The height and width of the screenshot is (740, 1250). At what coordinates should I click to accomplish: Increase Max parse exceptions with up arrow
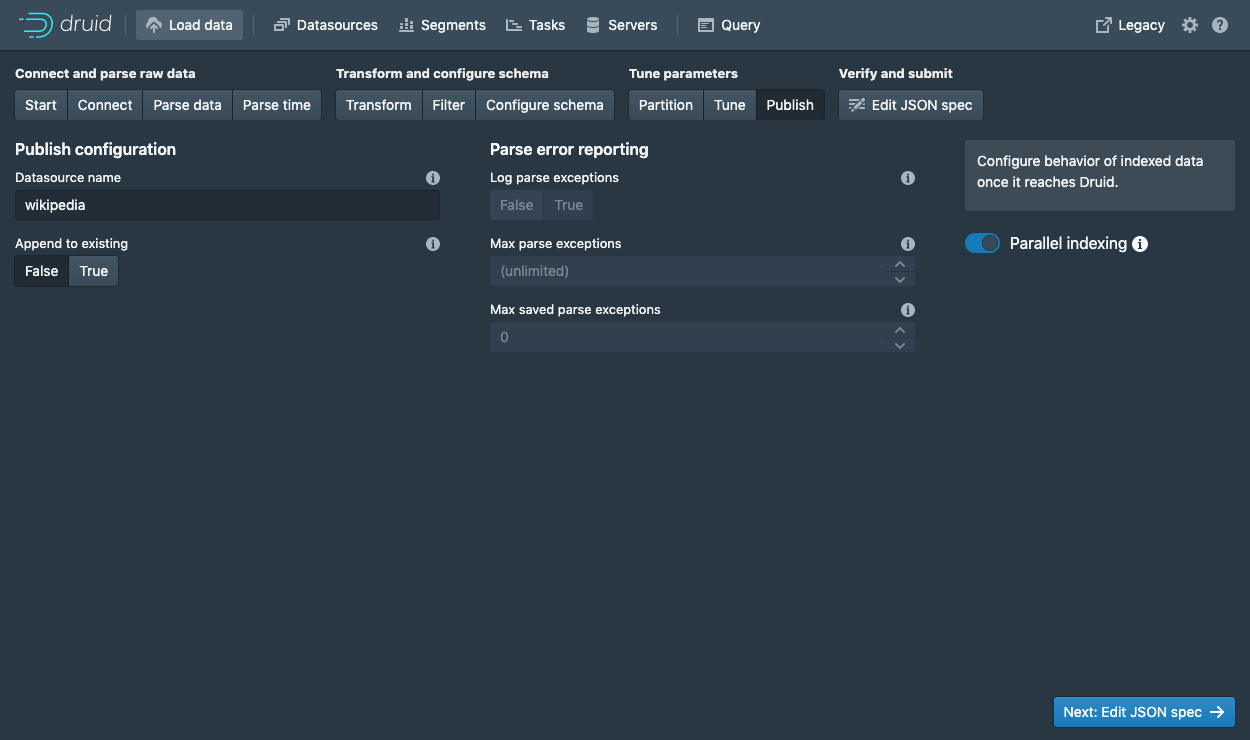click(x=900, y=264)
